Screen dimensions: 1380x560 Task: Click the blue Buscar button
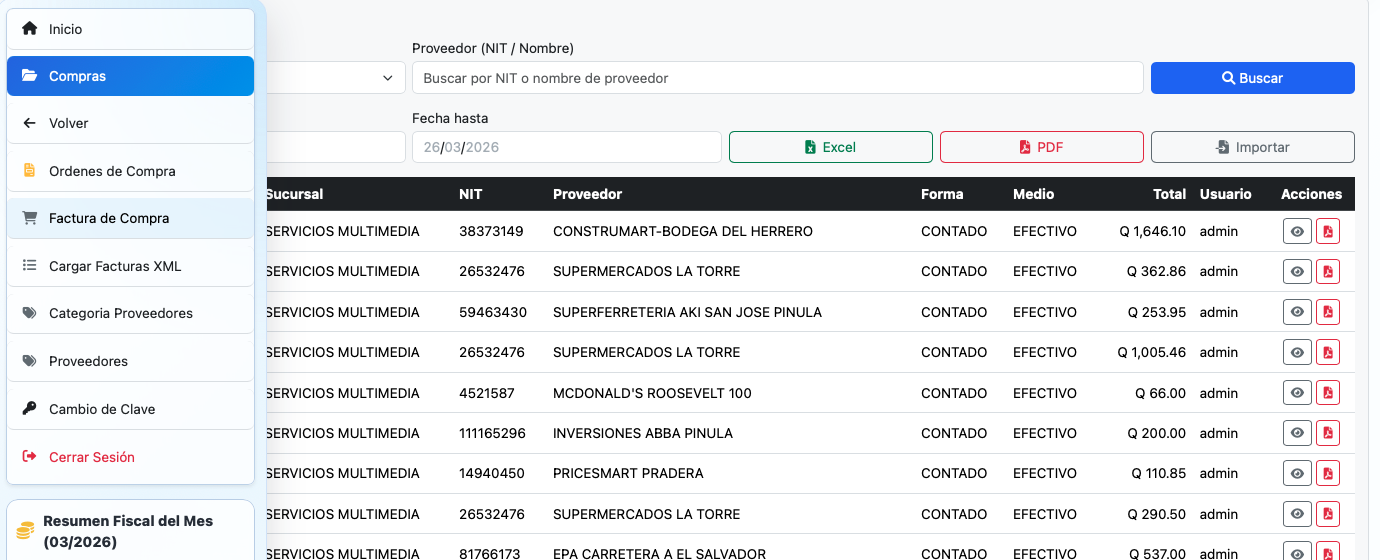1252,78
